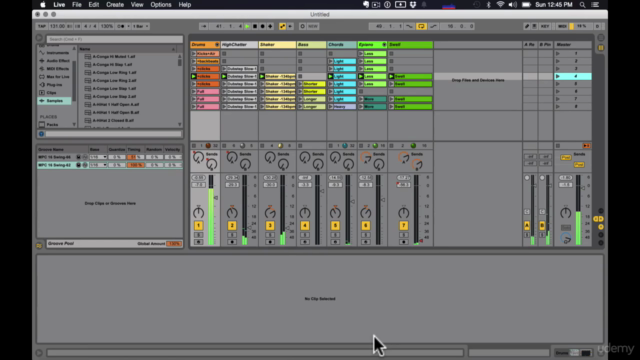Toggle track 4 activator button
This screenshot has width=640, height=360.
click(305, 226)
